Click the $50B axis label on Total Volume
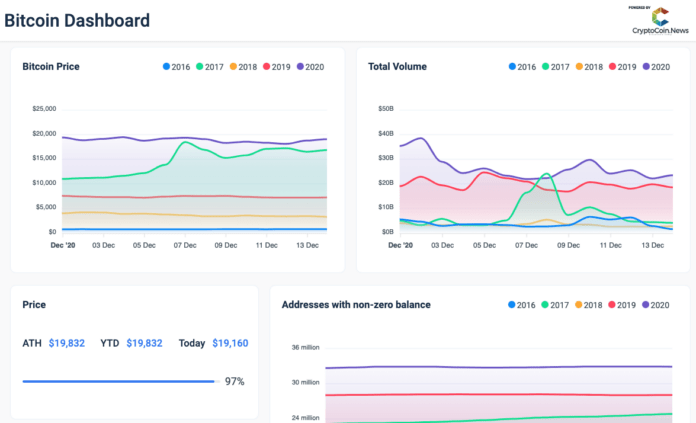The height and width of the screenshot is (423, 696). tap(386, 109)
